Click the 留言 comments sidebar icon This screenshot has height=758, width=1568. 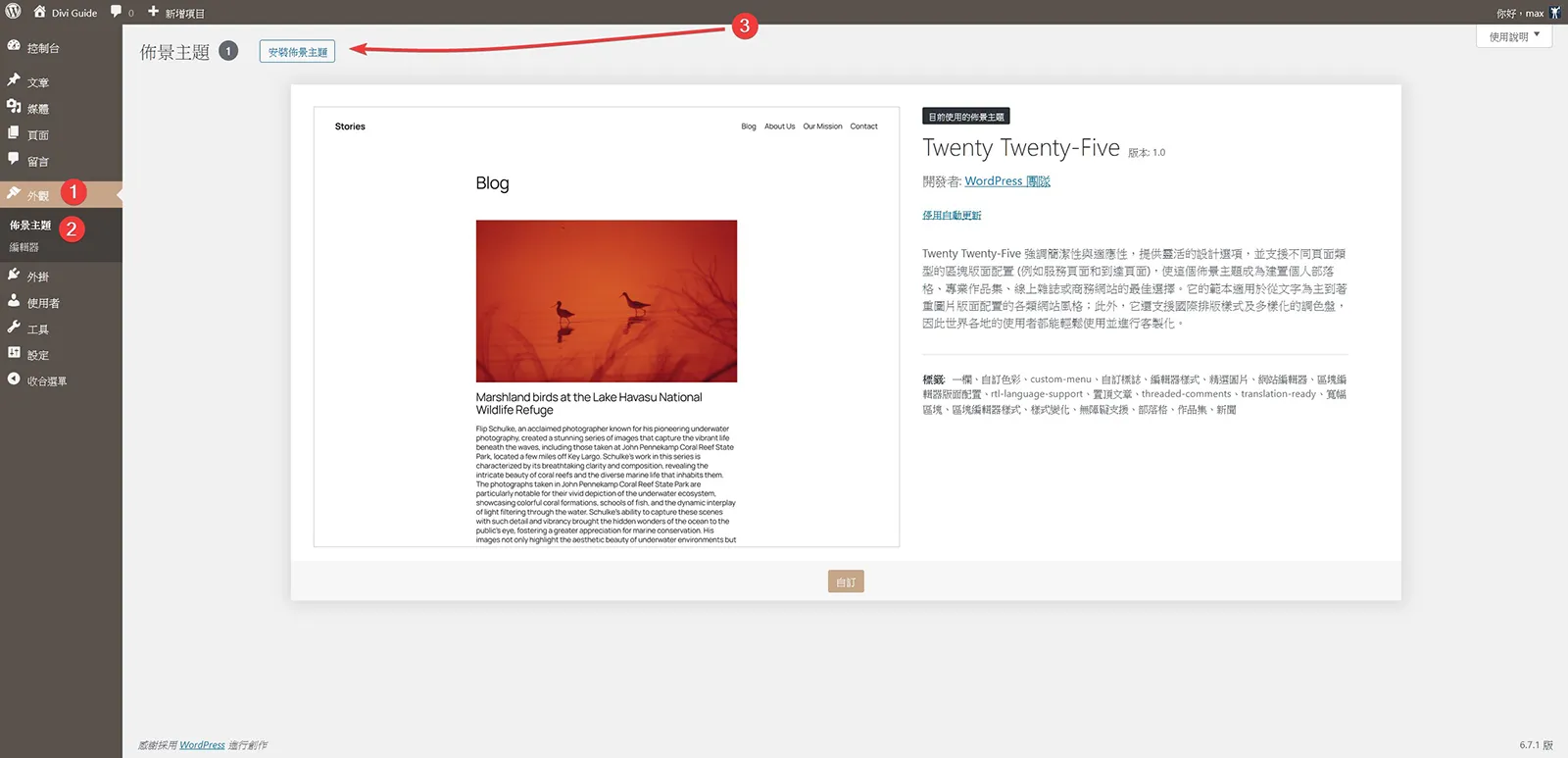point(14,159)
